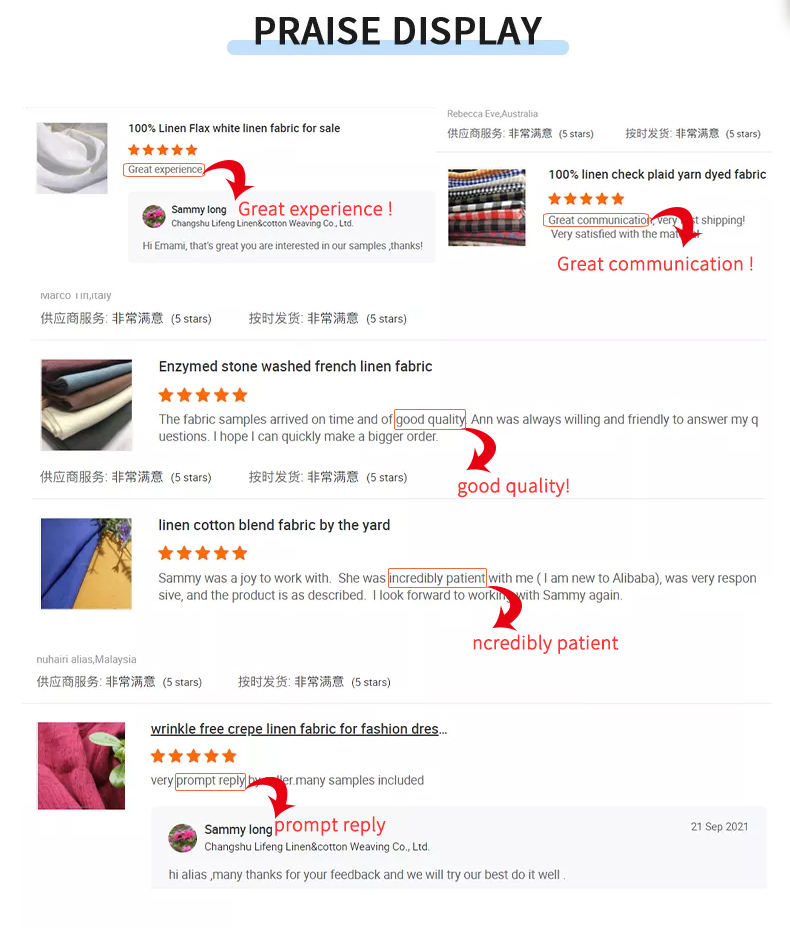Click star rating under plaid yarn dyed fabric
Screen dimensions: 790x931
coord(586,199)
